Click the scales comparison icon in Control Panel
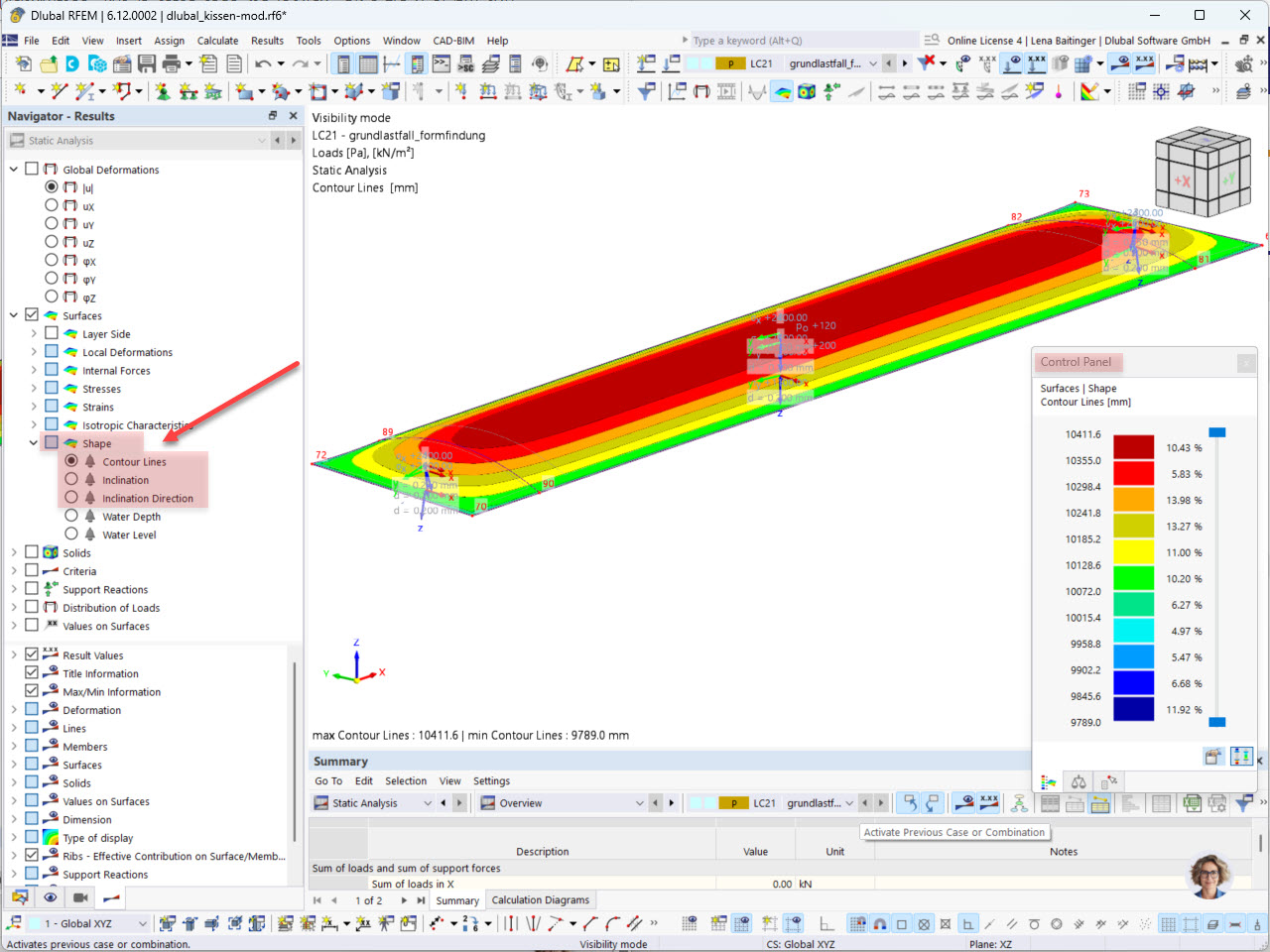Image resolution: width=1270 pixels, height=952 pixels. [x=1079, y=781]
